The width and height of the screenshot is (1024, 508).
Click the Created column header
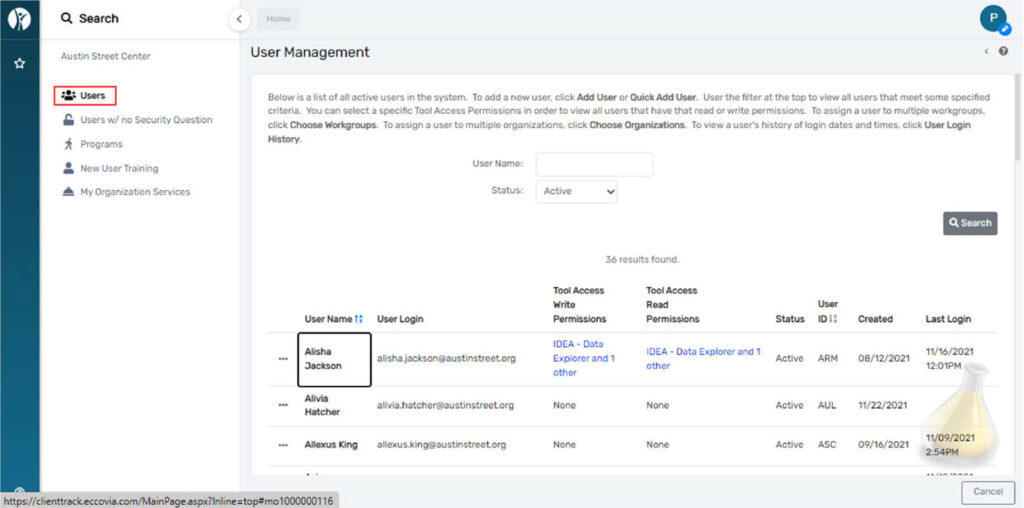[875, 319]
